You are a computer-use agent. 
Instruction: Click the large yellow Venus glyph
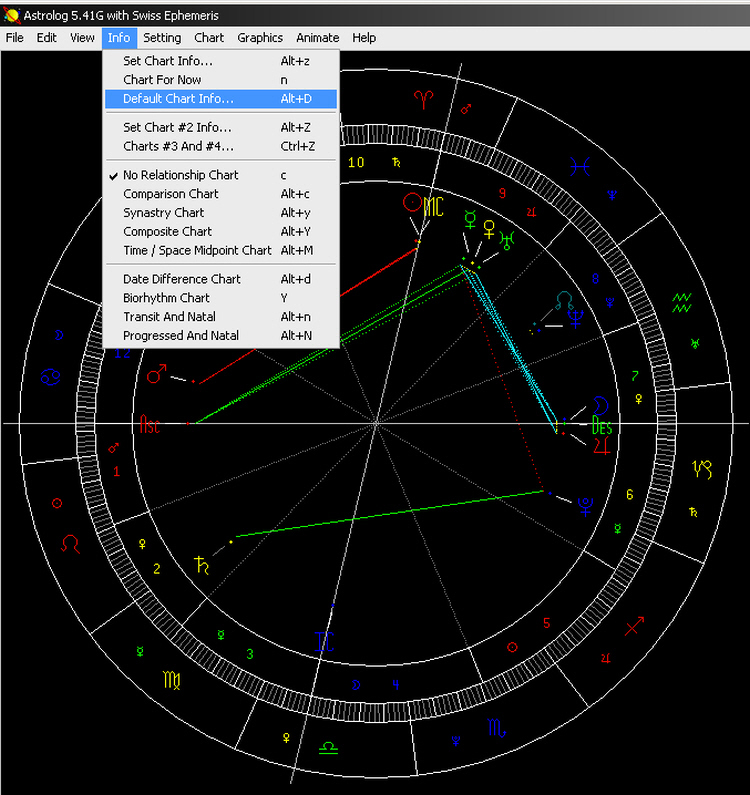489,229
